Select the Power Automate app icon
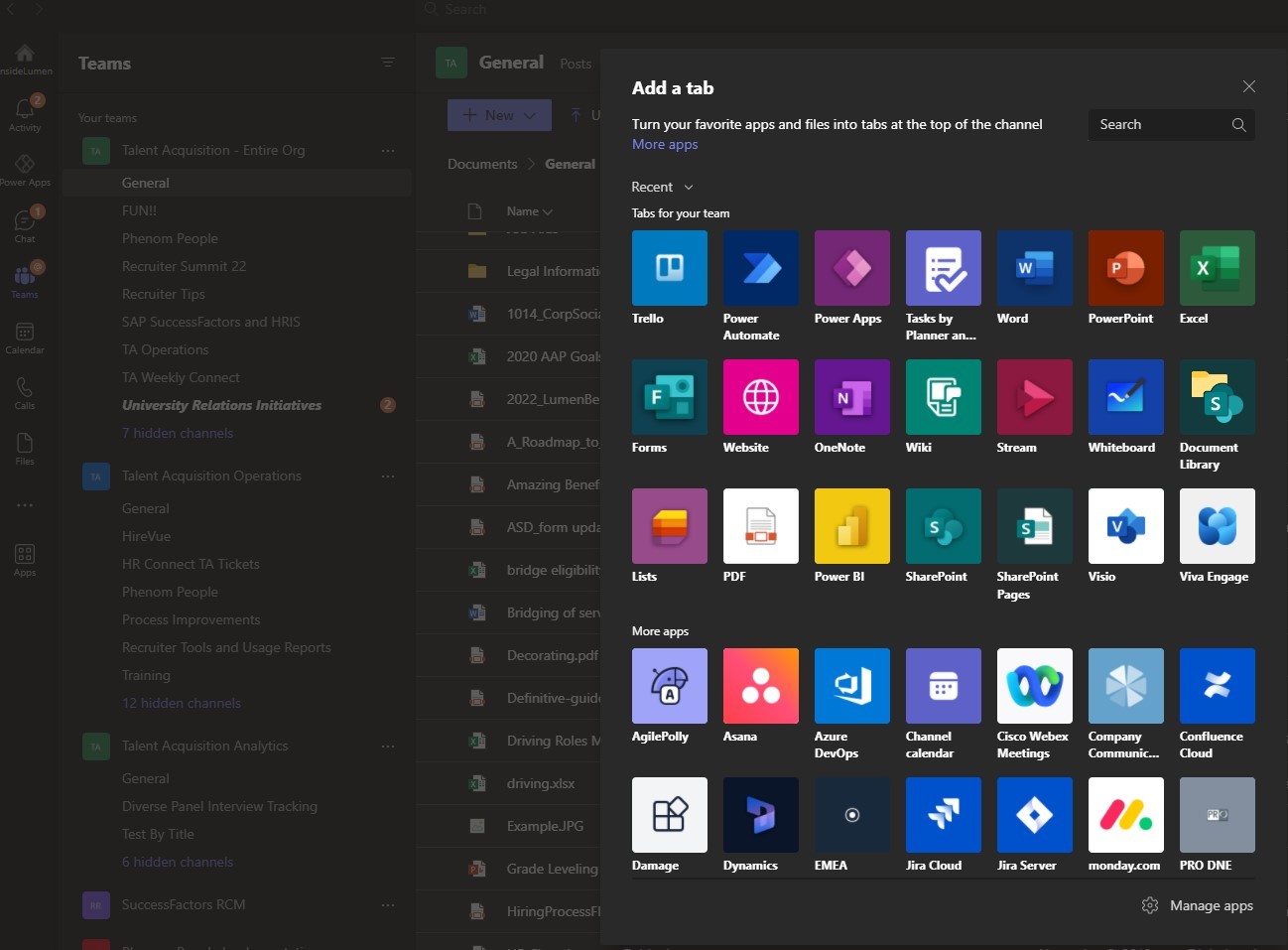The image size is (1288, 950). coord(760,268)
